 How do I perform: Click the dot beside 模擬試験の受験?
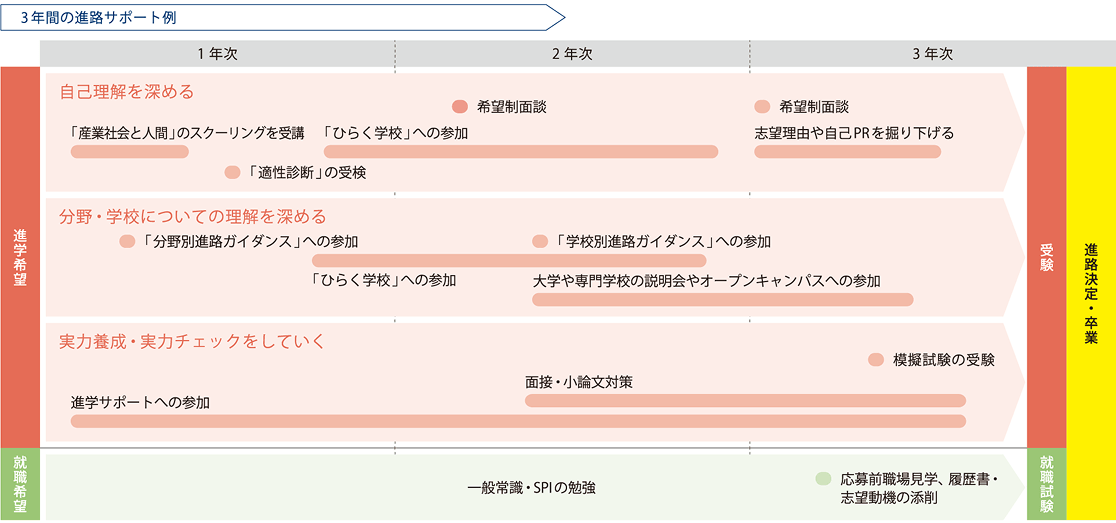(x=876, y=360)
